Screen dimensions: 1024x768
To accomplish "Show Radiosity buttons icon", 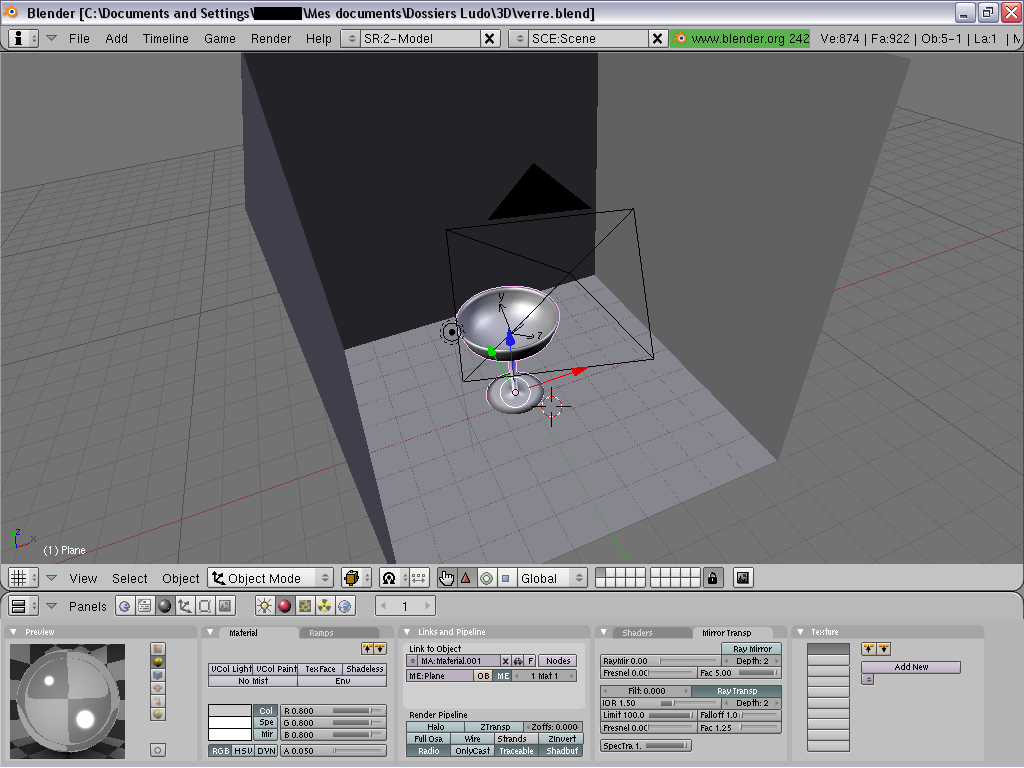I will 325,606.
